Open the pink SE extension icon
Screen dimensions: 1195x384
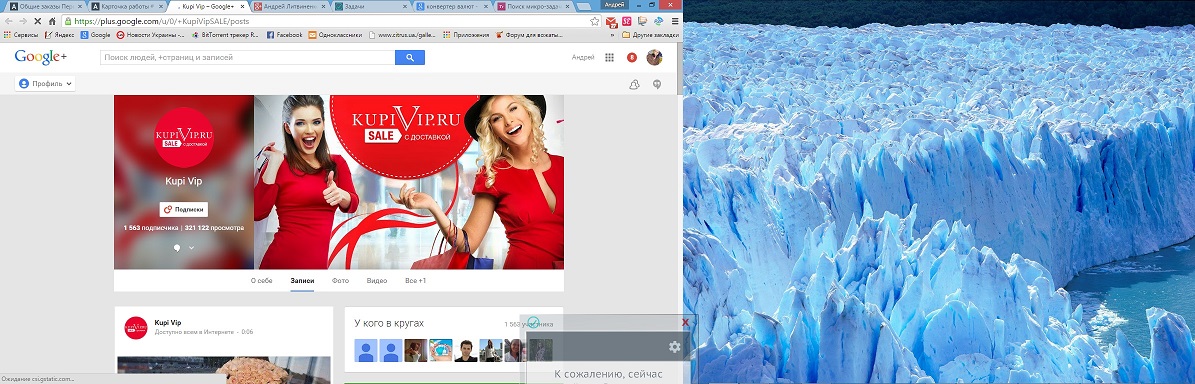tap(626, 21)
